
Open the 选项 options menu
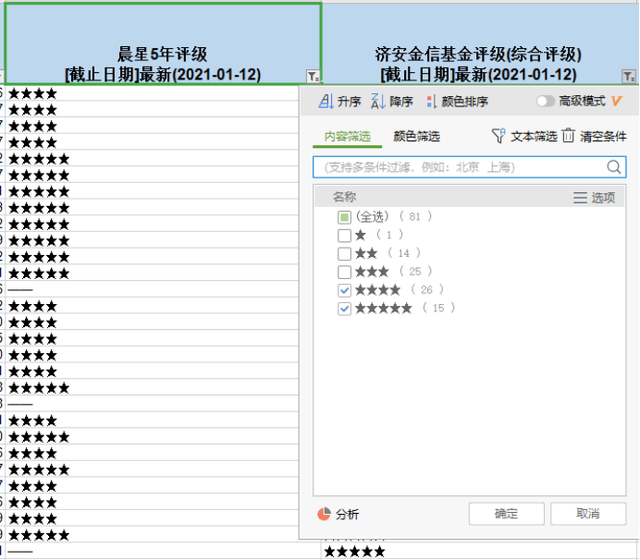(594, 198)
